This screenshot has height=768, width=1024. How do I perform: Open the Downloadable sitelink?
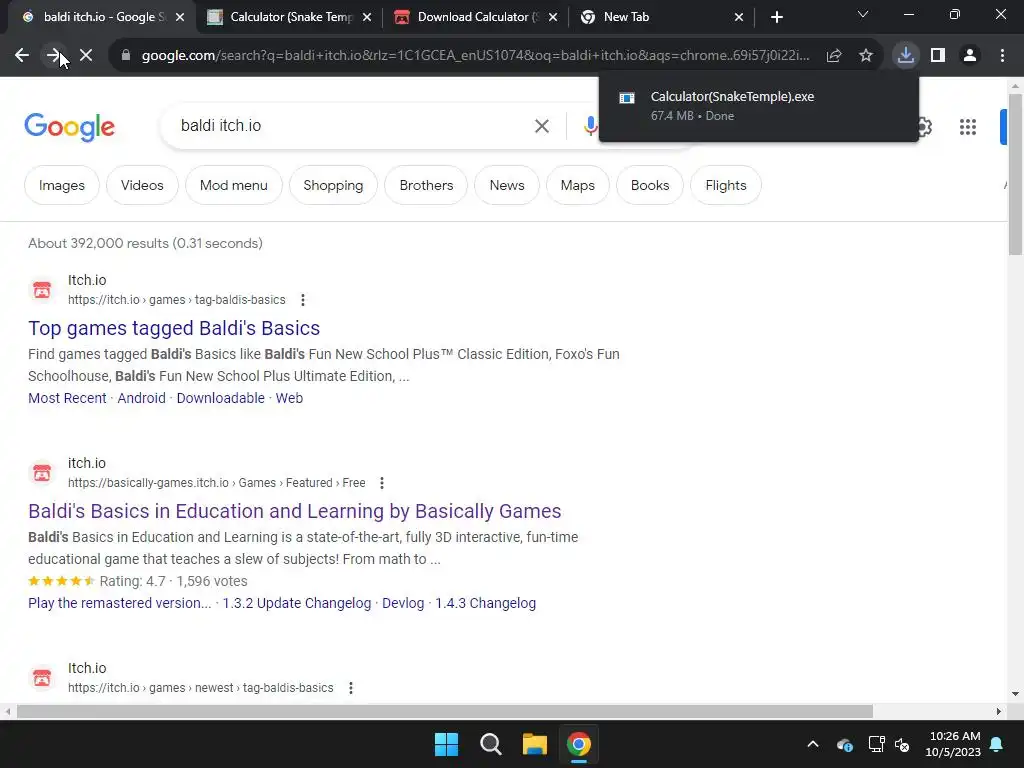coord(221,398)
